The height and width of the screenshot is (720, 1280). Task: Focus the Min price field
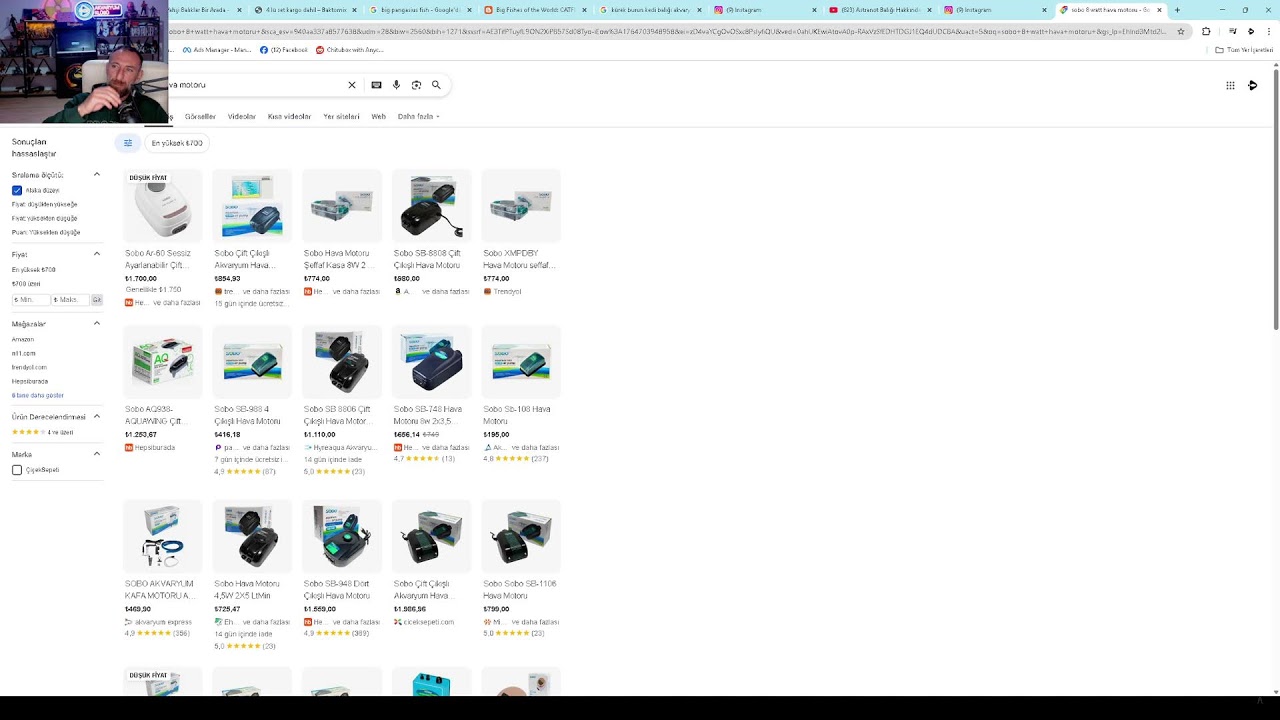pyautogui.click(x=29, y=300)
